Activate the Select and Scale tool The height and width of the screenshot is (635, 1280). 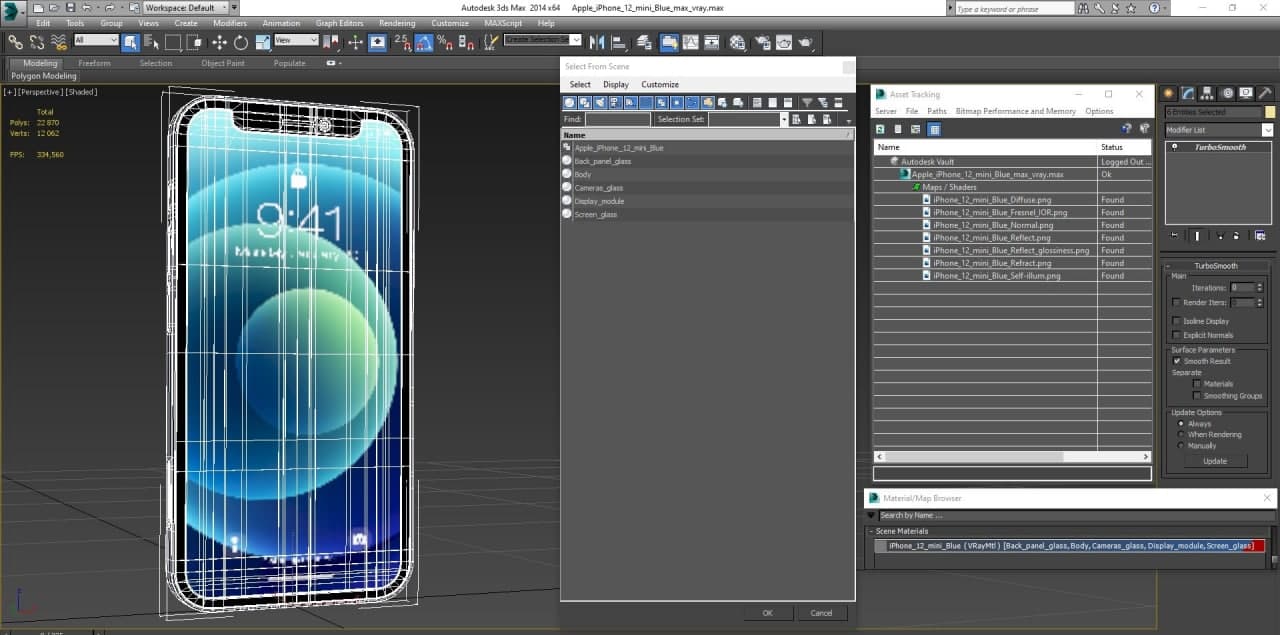point(262,42)
